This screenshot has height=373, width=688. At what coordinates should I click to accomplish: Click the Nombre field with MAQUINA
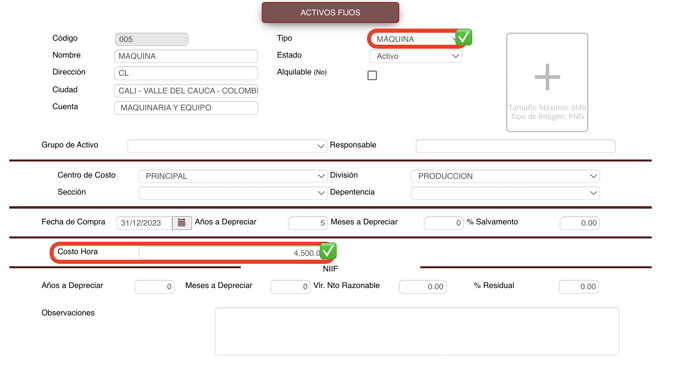(x=186, y=56)
